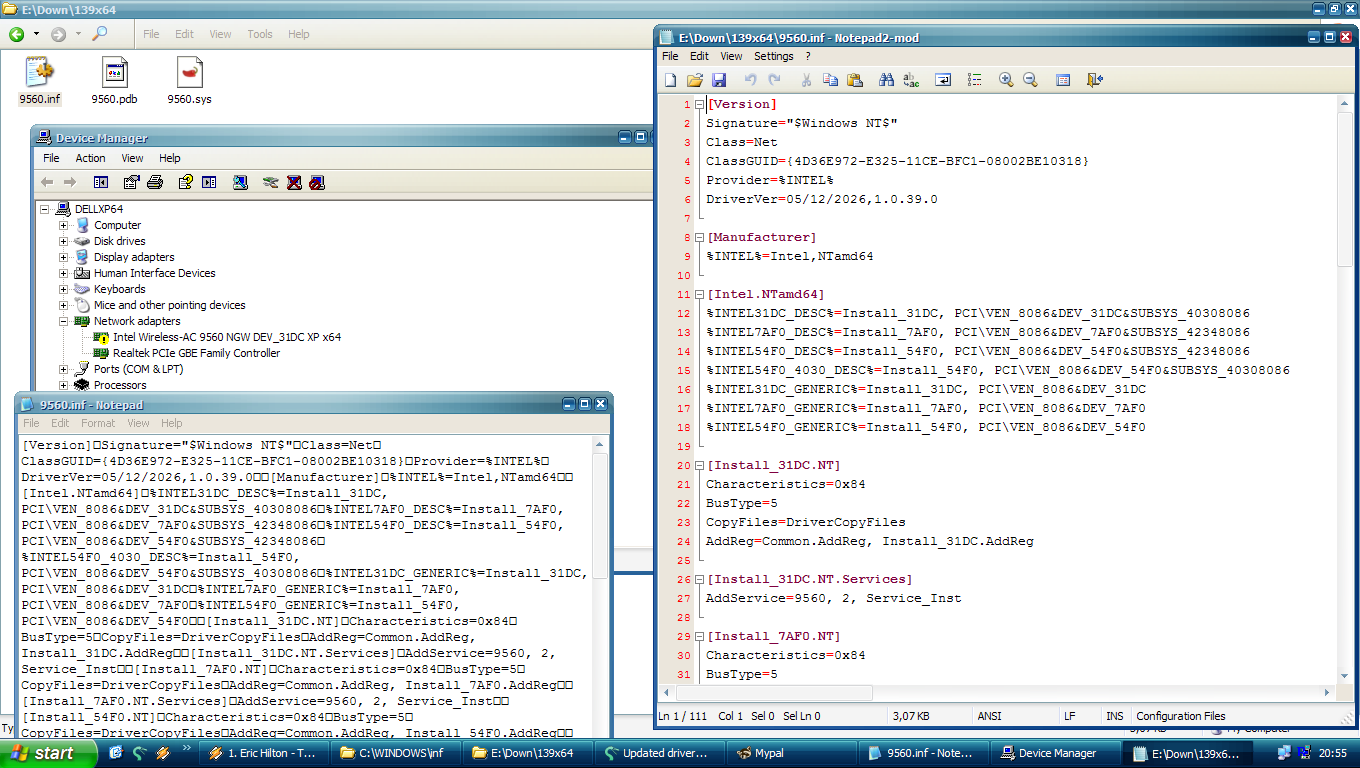
Task: Select Human Interface Devices category
Action: click(154, 273)
